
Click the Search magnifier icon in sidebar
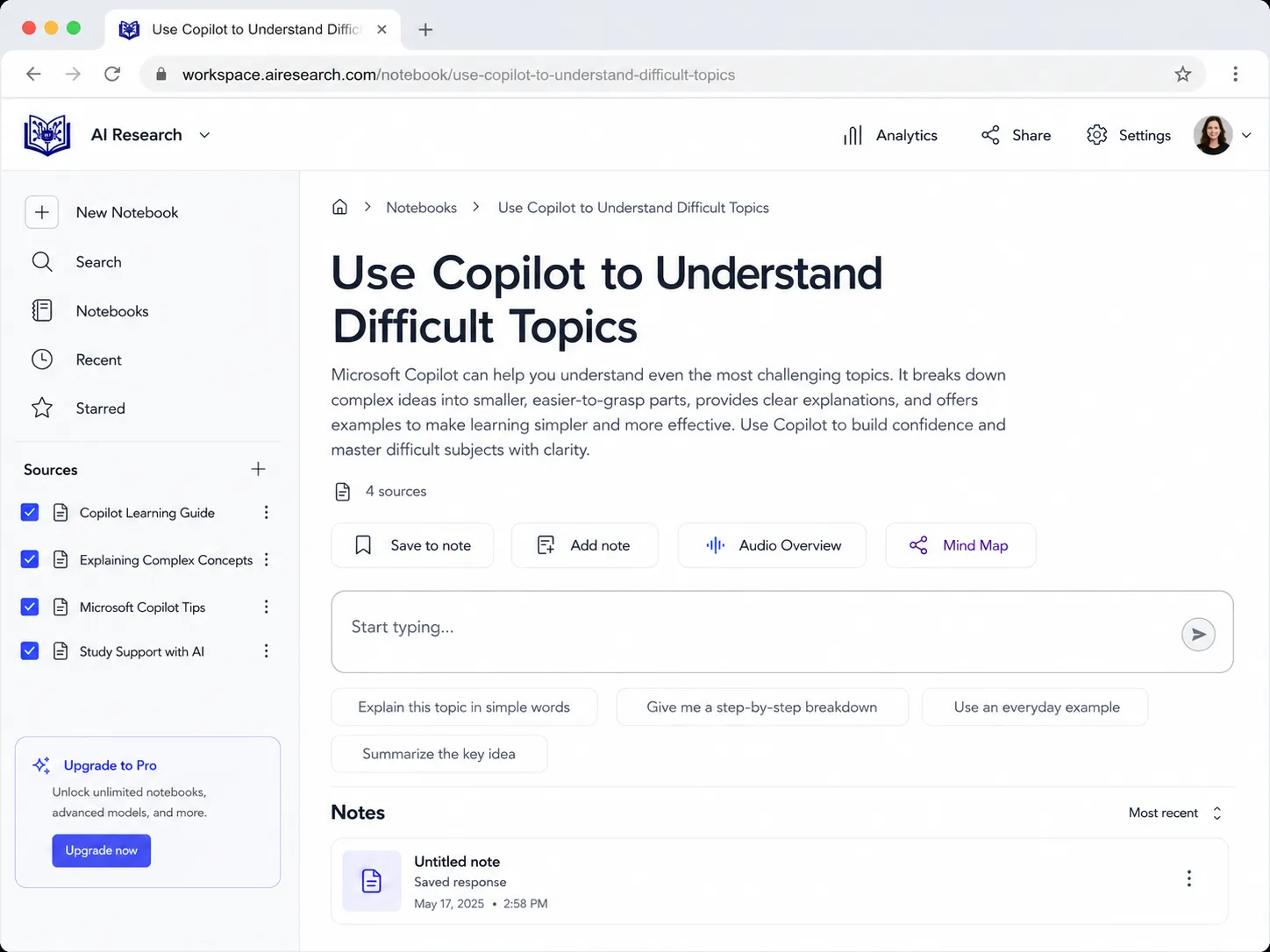point(42,261)
